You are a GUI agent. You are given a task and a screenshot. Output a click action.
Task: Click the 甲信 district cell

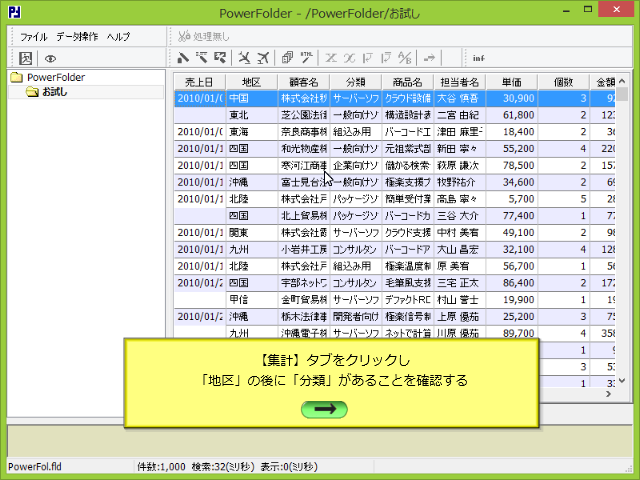[251, 300]
